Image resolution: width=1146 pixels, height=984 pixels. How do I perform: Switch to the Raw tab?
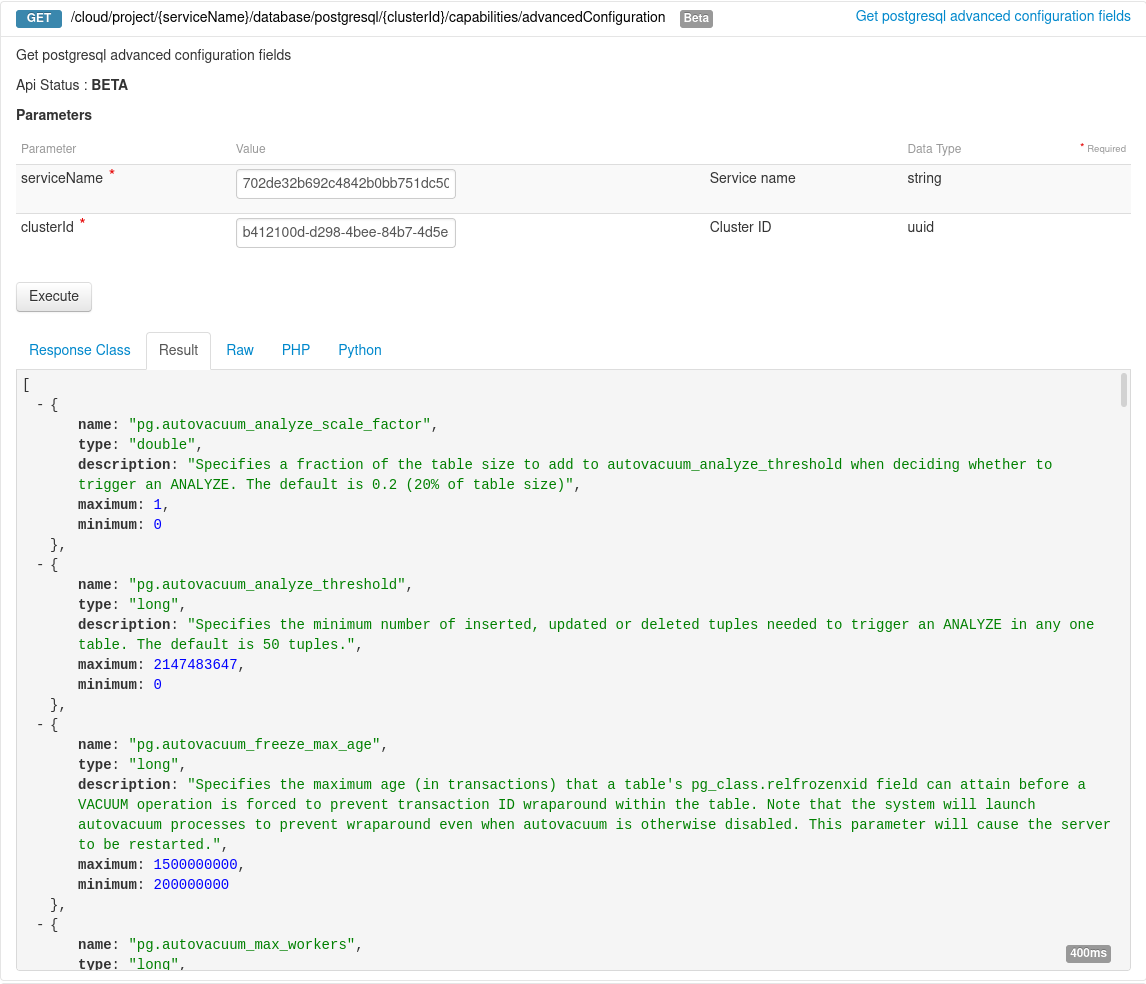tap(240, 350)
